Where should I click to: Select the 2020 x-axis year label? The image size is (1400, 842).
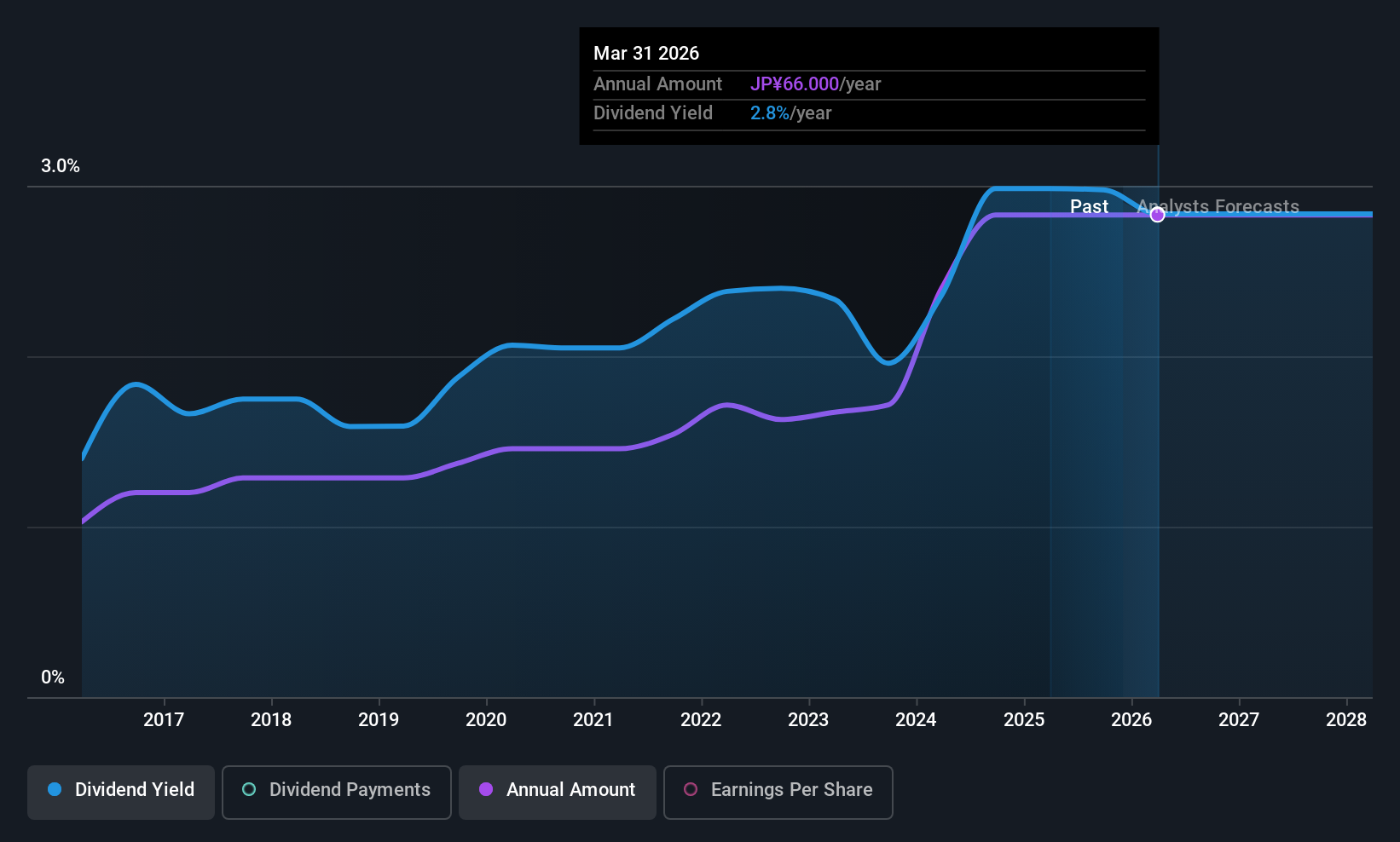pos(486,720)
